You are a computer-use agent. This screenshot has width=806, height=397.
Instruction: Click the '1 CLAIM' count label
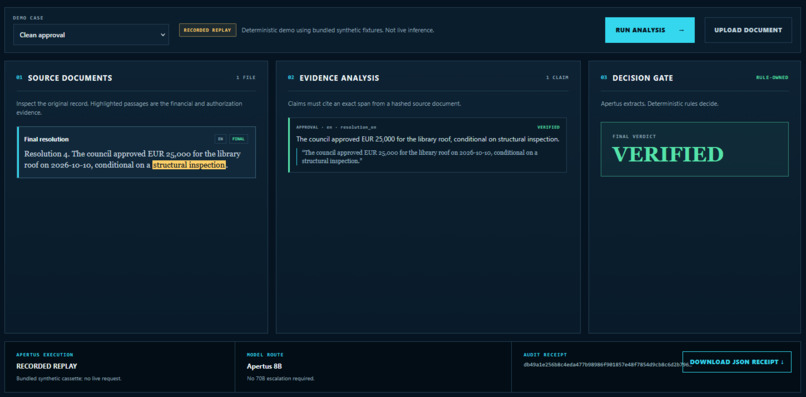pos(557,78)
